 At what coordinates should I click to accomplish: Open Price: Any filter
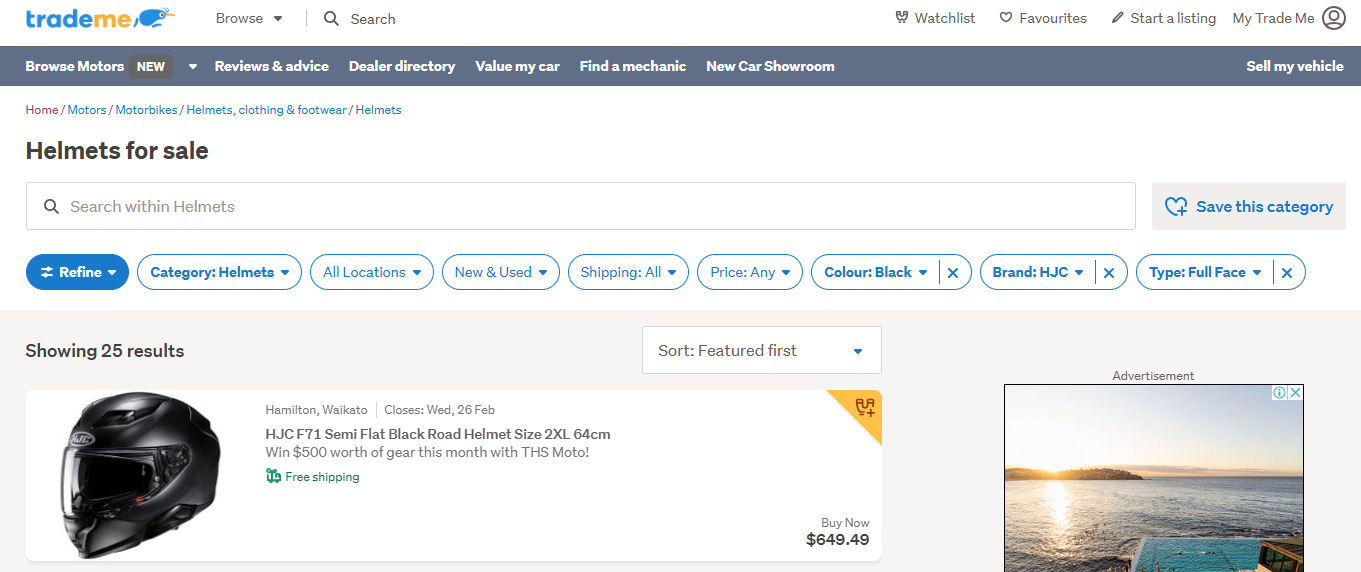750,272
